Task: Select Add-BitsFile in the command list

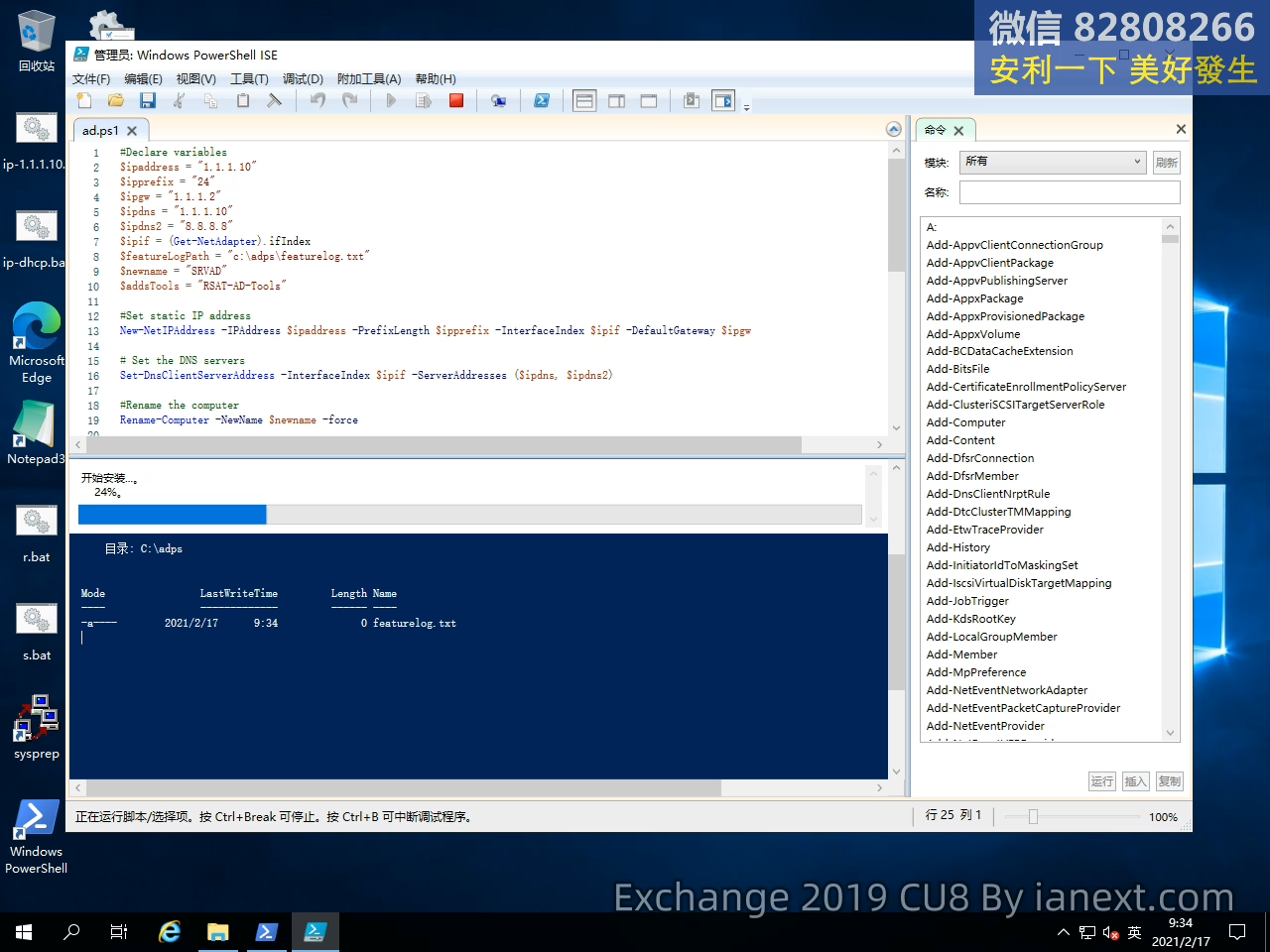Action: pos(958,369)
